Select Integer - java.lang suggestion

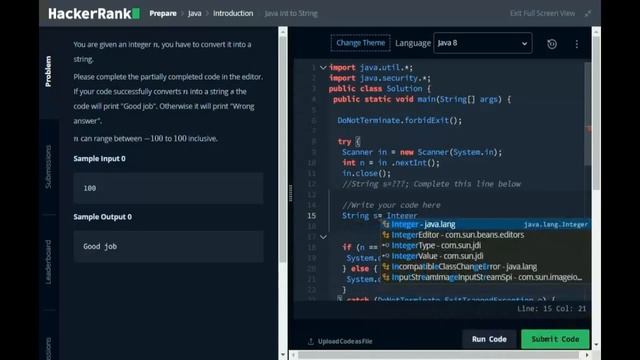pos(485,224)
